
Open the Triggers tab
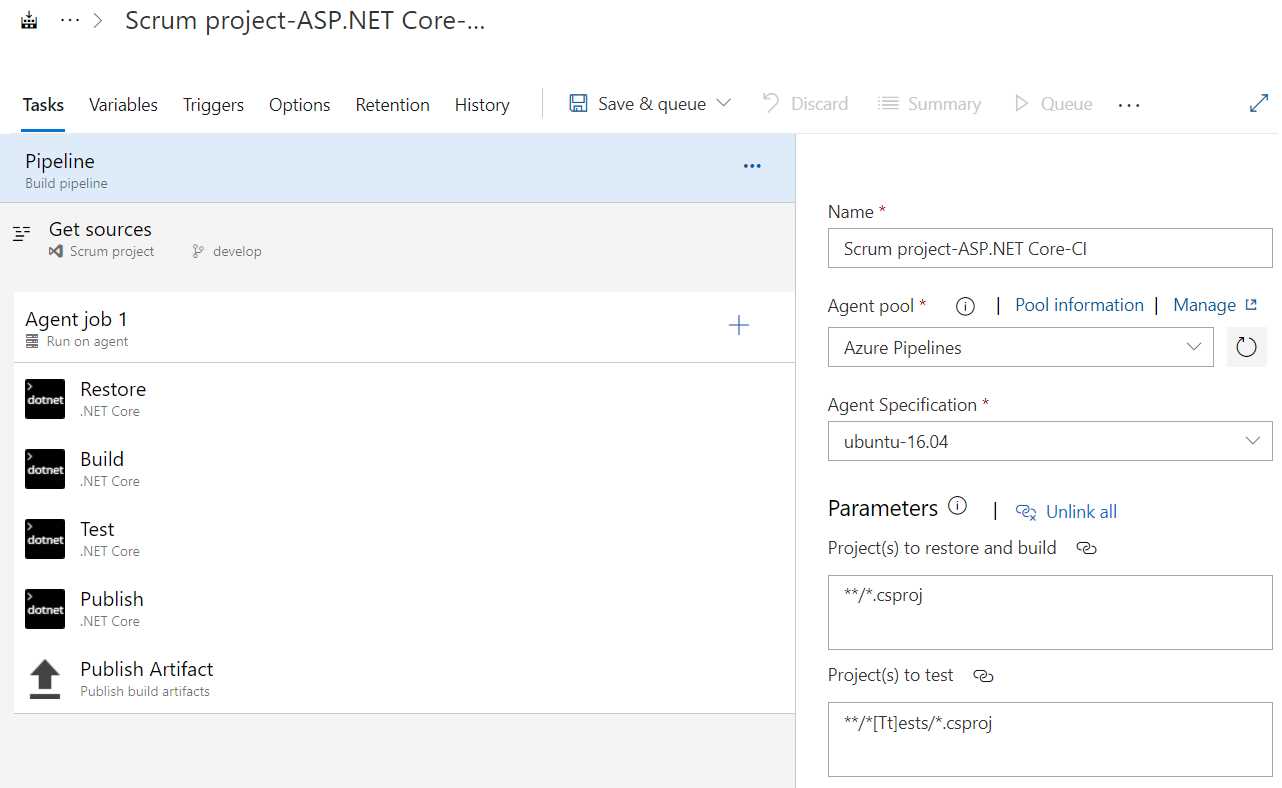[213, 104]
